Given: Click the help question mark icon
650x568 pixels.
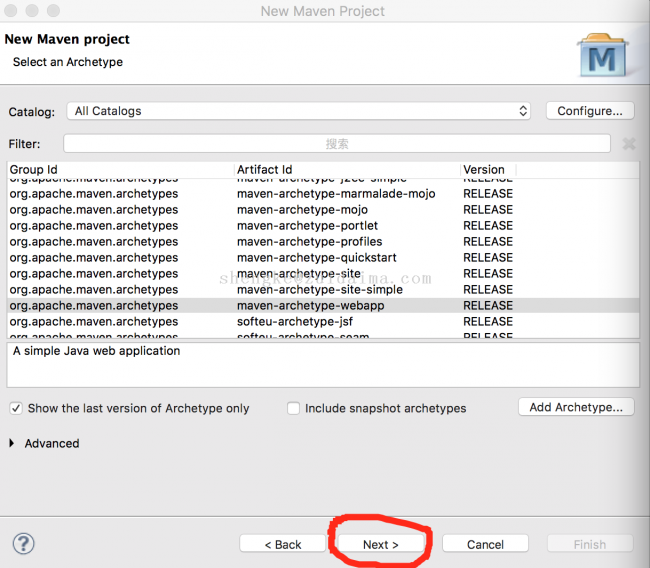Looking at the screenshot, I should point(23,543).
